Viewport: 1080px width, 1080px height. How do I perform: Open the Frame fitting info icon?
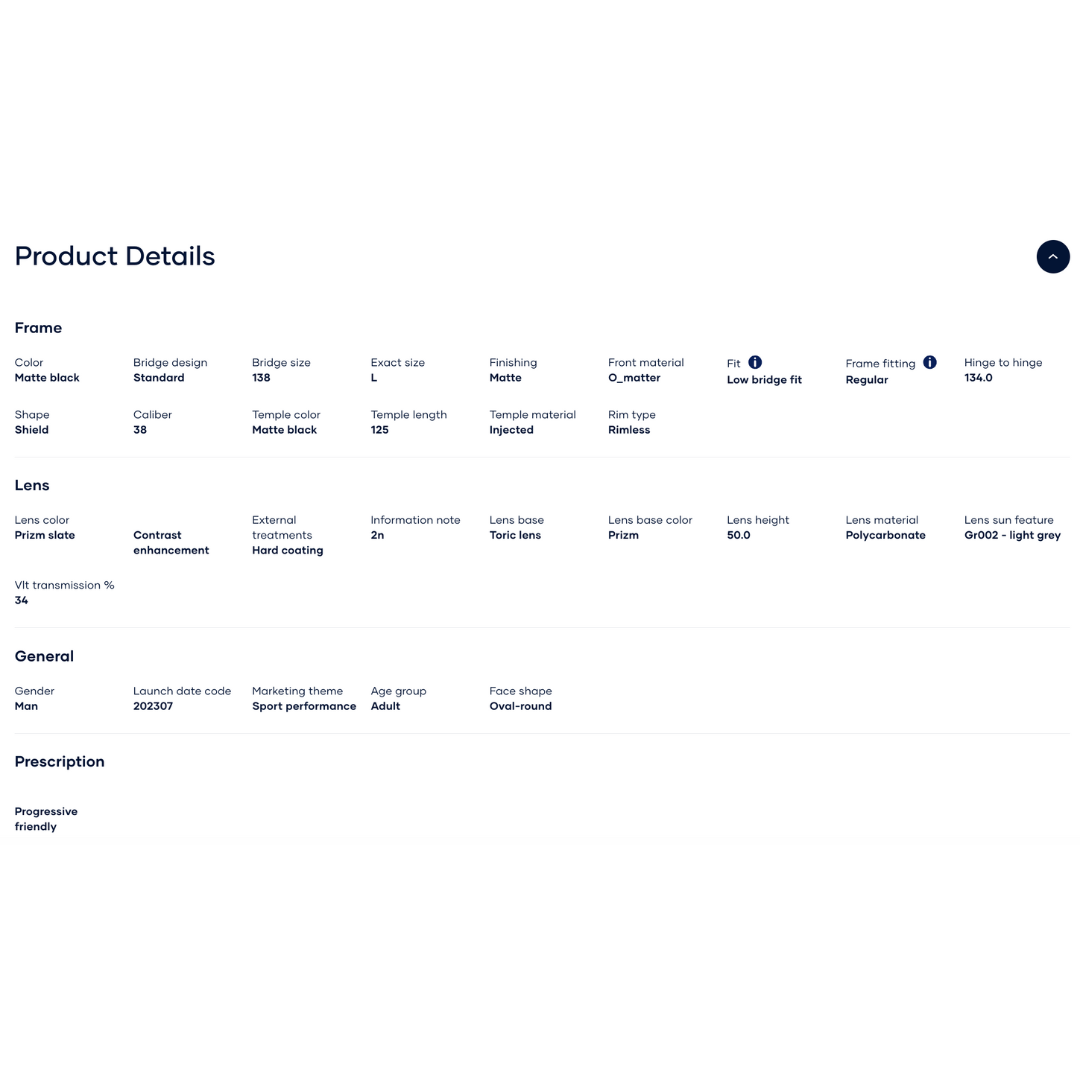click(x=929, y=362)
